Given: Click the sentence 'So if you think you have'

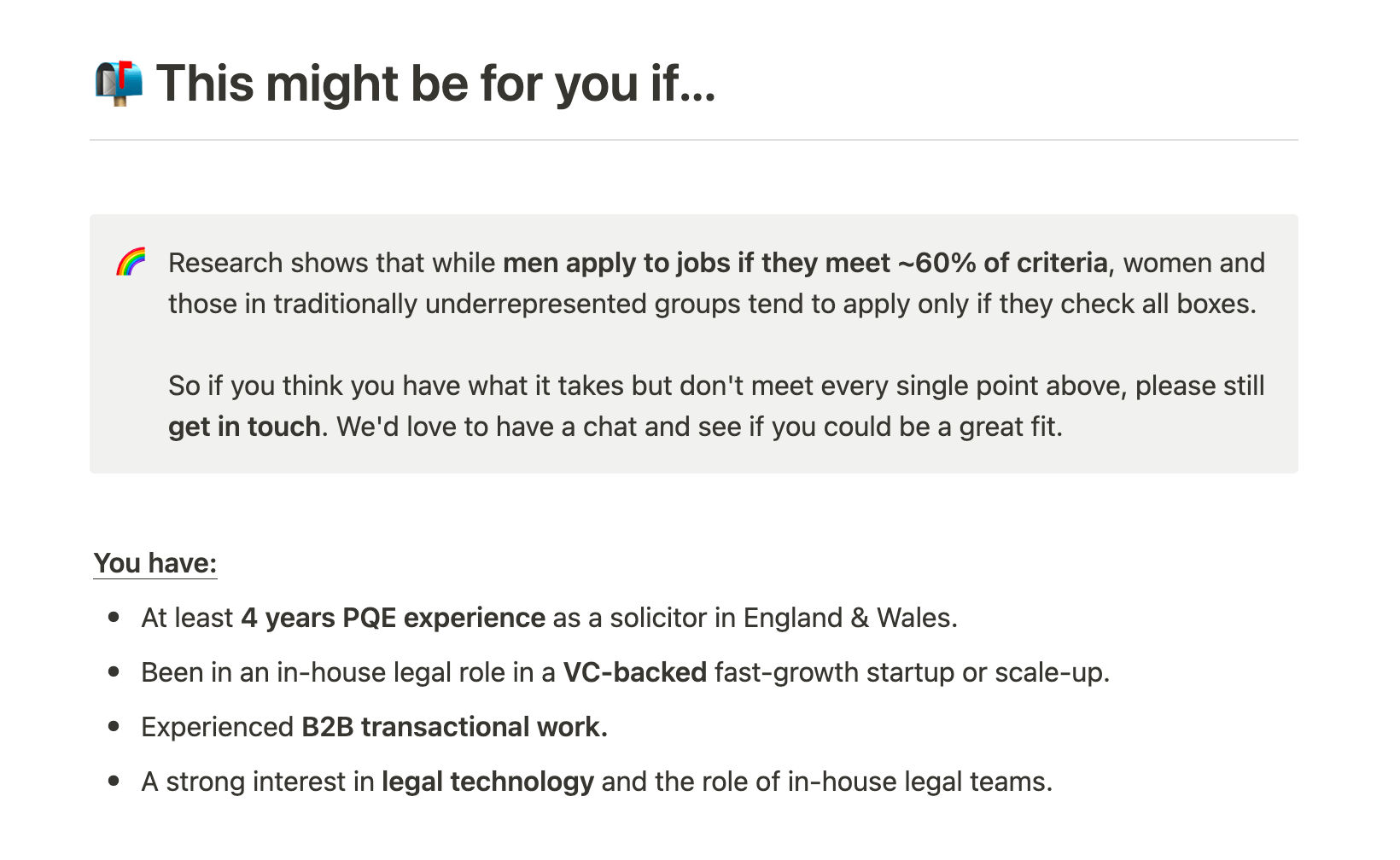Looking at the screenshot, I should click(716, 406).
